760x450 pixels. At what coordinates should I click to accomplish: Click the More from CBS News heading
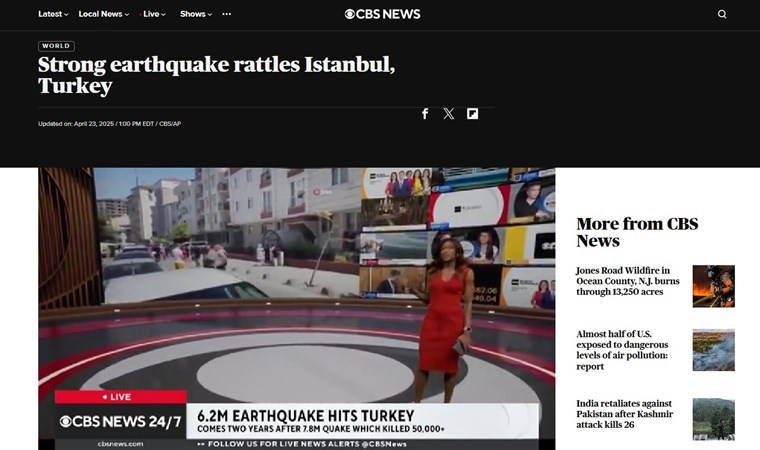[637, 232]
